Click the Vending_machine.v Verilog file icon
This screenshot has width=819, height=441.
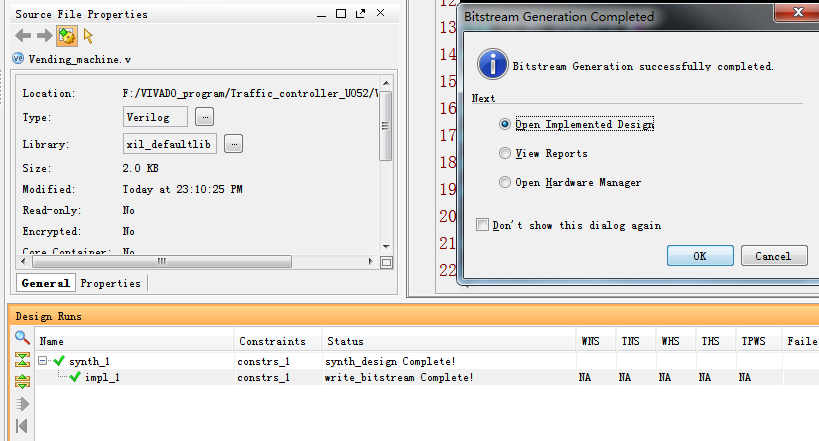point(18,59)
